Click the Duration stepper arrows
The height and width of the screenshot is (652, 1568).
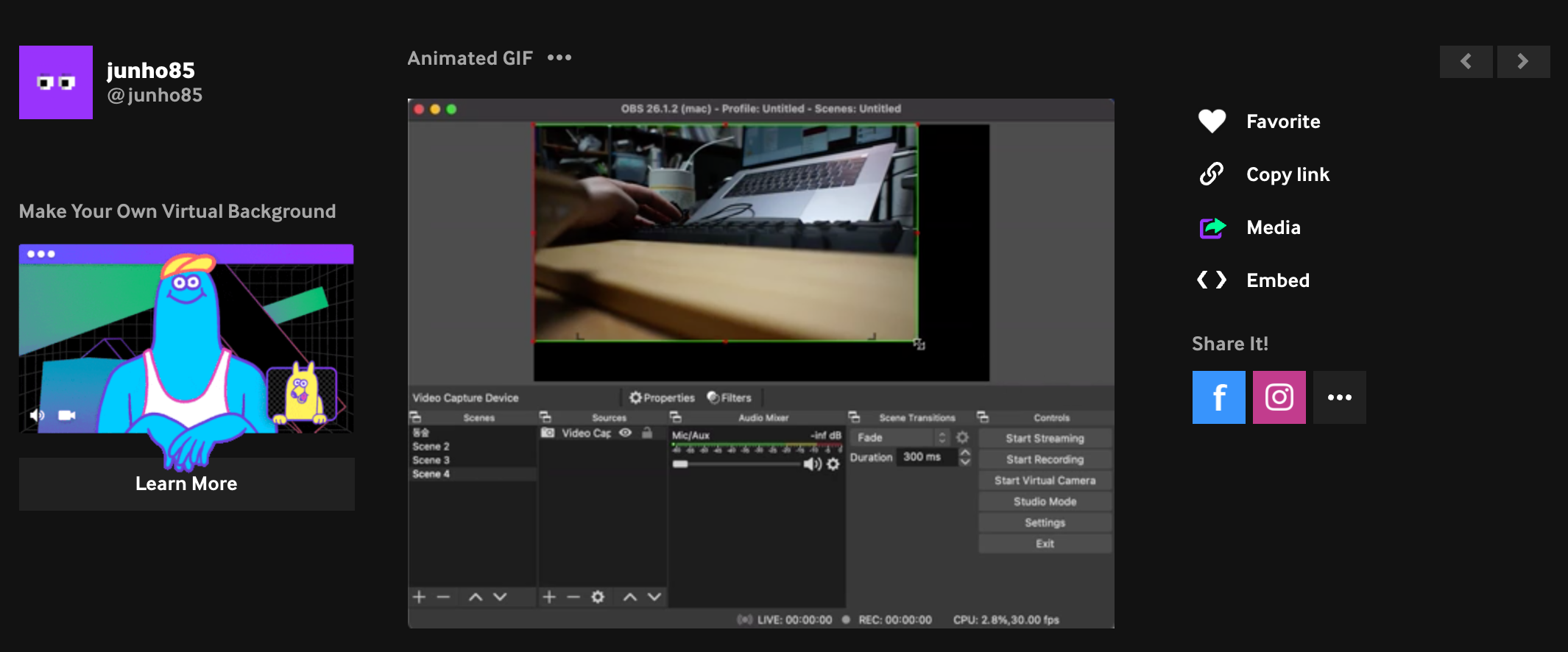pyautogui.click(x=965, y=457)
